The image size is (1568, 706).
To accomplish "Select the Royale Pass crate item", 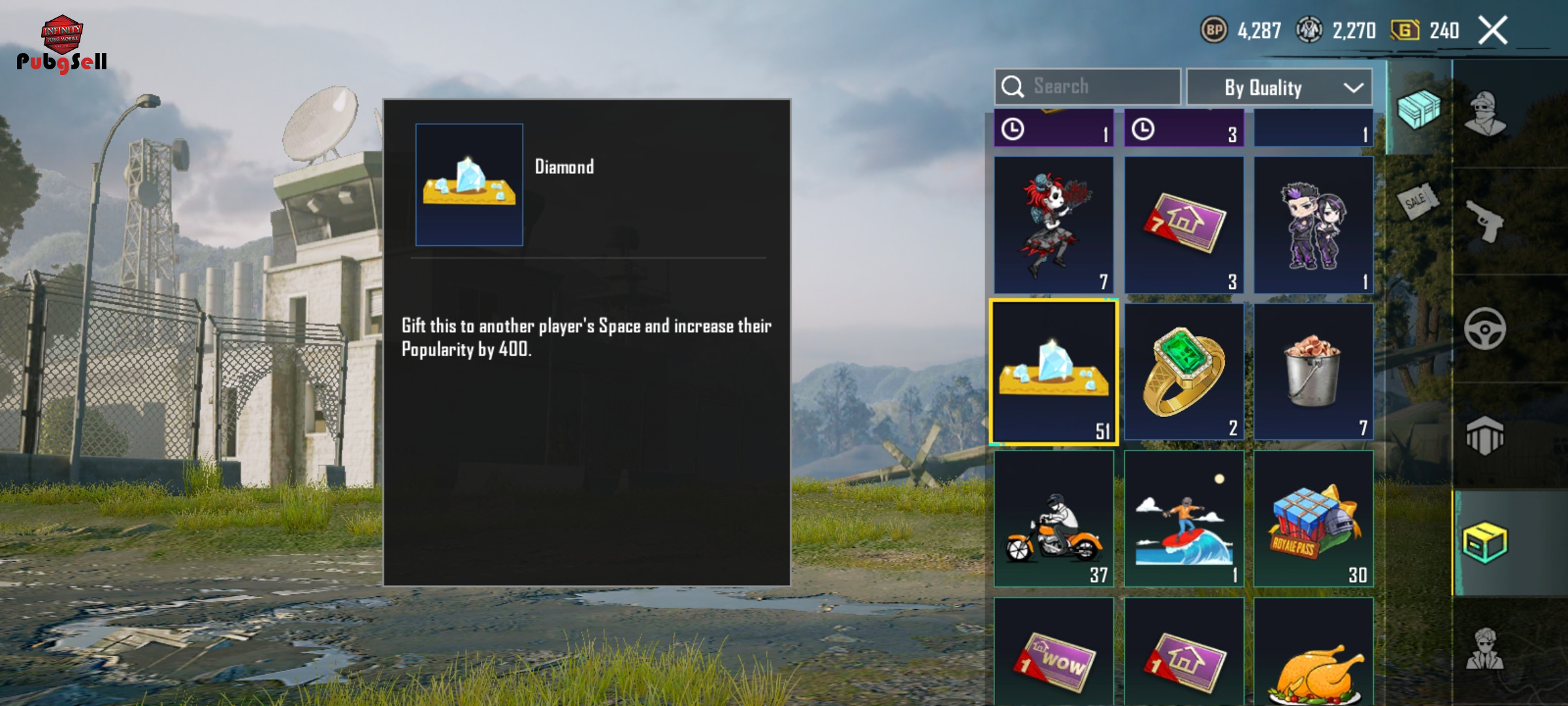I will pyautogui.click(x=1313, y=518).
